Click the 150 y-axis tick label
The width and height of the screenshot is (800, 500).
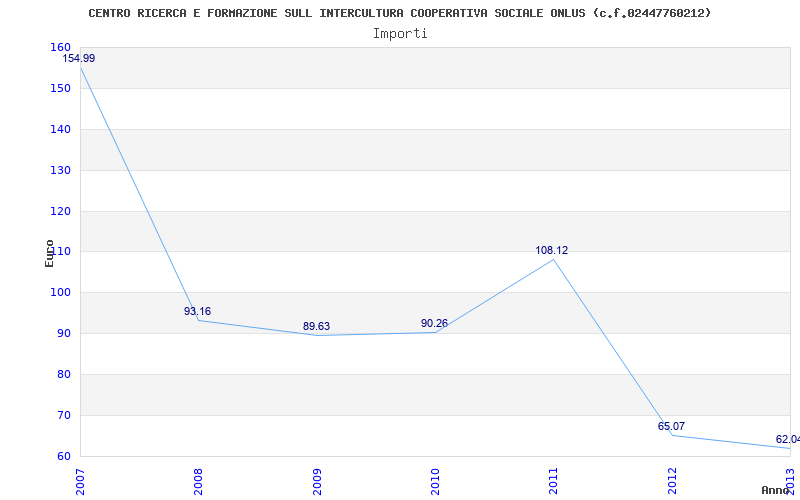(x=60, y=89)
